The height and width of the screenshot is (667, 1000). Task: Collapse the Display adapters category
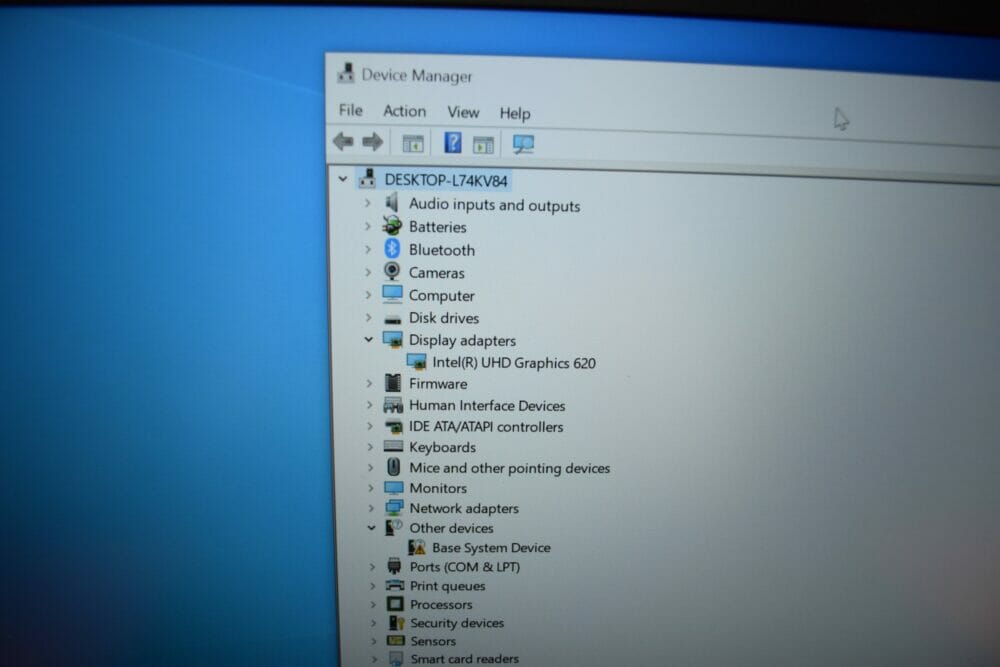369,339
